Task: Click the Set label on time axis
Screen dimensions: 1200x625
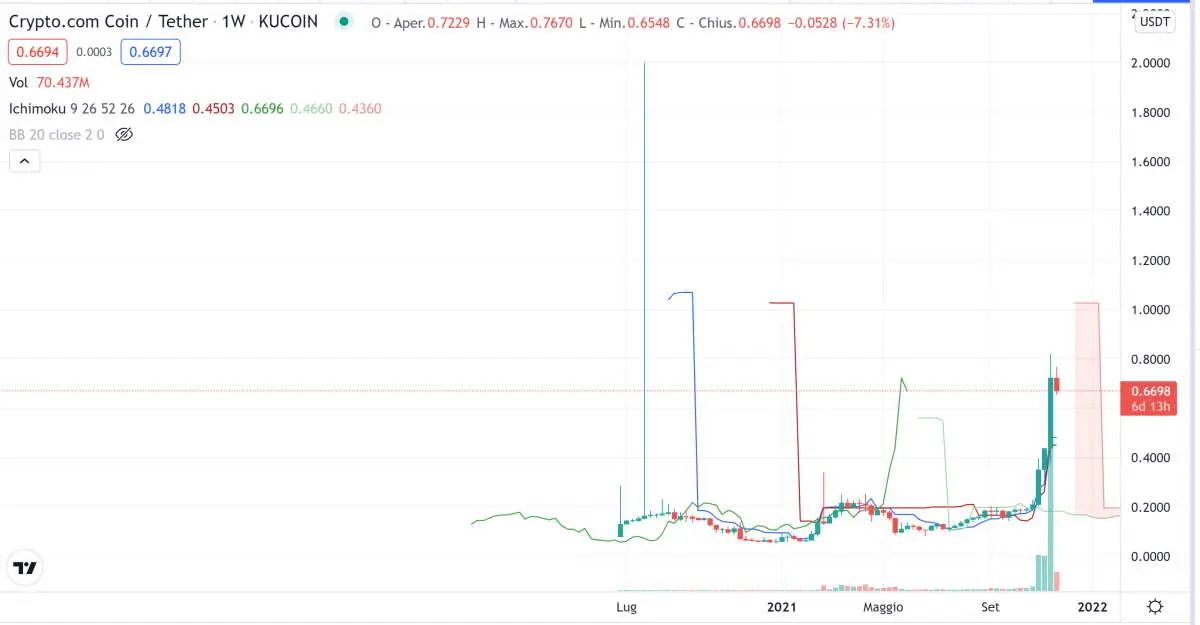Action: pyautogui.click(x=990, y=607)
